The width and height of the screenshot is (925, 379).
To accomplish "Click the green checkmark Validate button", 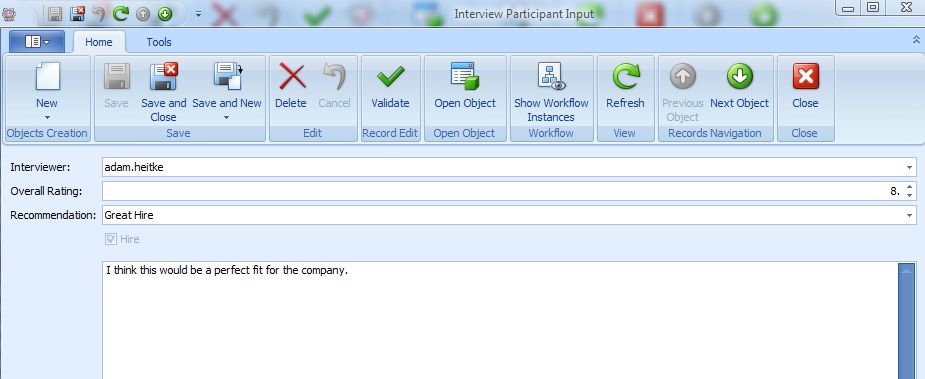I will [x=390, y=86].
